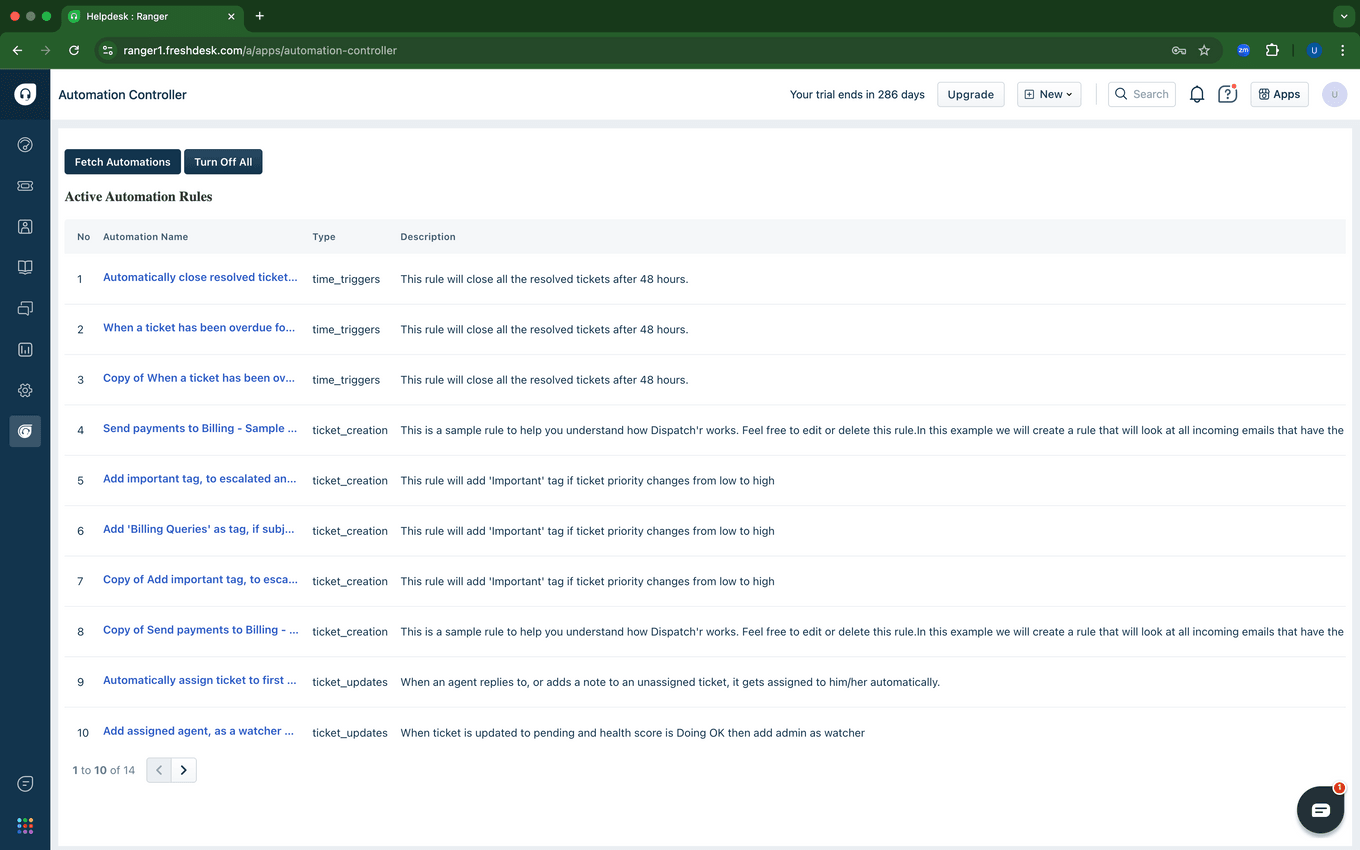Open 'Add assigned agent, as a watcher' rule

pos(199,731)
